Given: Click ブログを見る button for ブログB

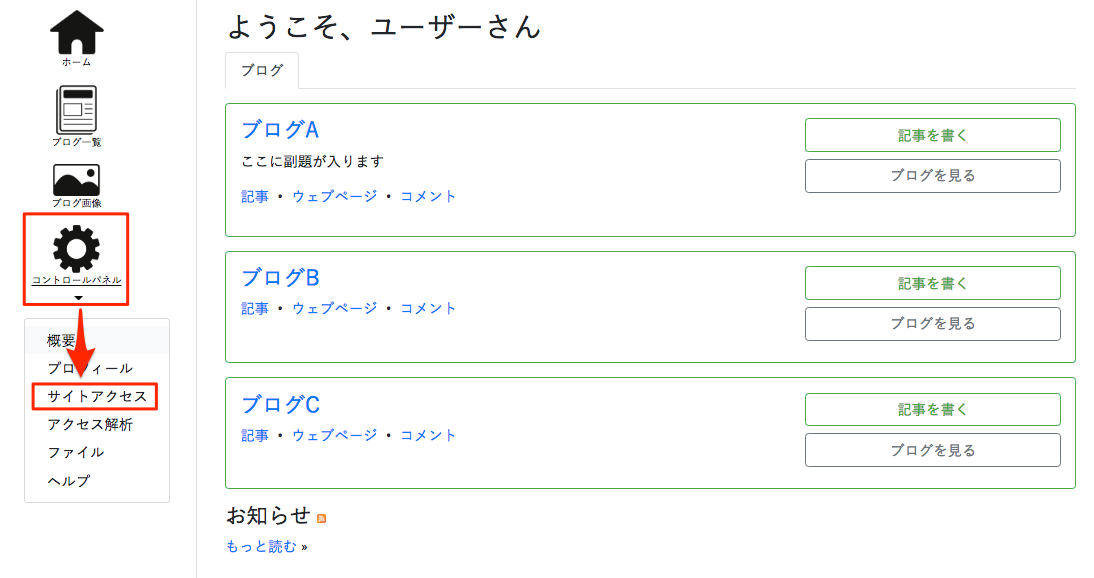Looking at the screenshot, I should pos(933,324).
